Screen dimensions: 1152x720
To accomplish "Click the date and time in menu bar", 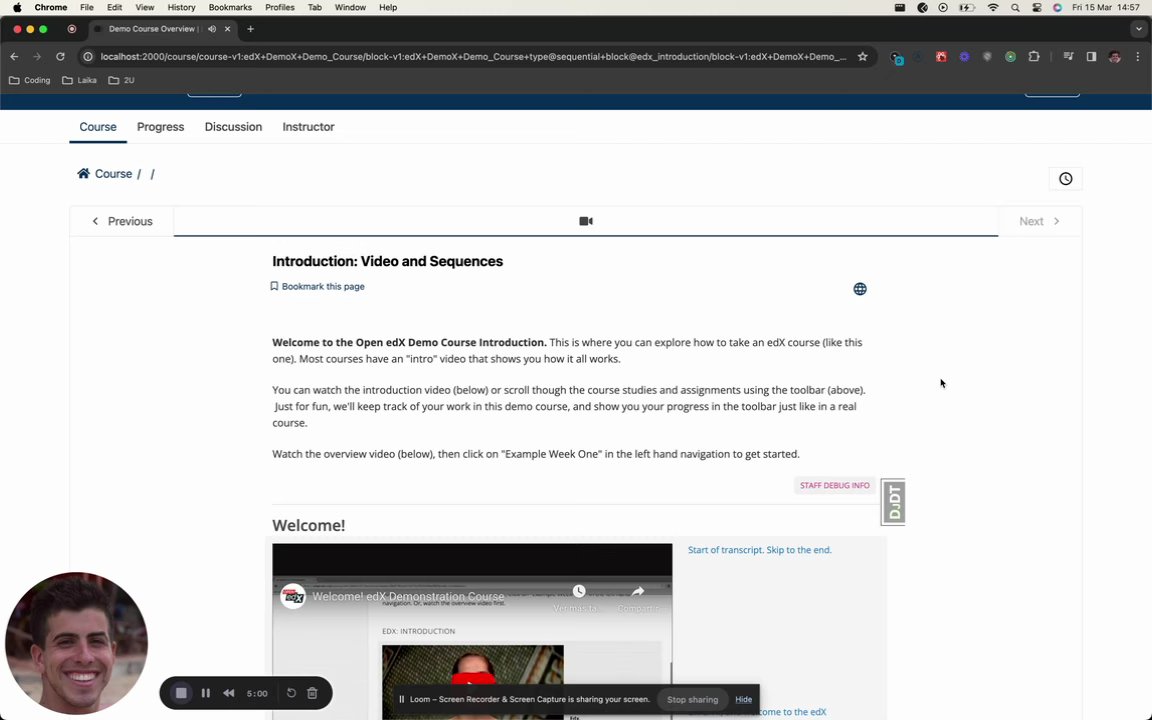I will (x=1106, y=7).
